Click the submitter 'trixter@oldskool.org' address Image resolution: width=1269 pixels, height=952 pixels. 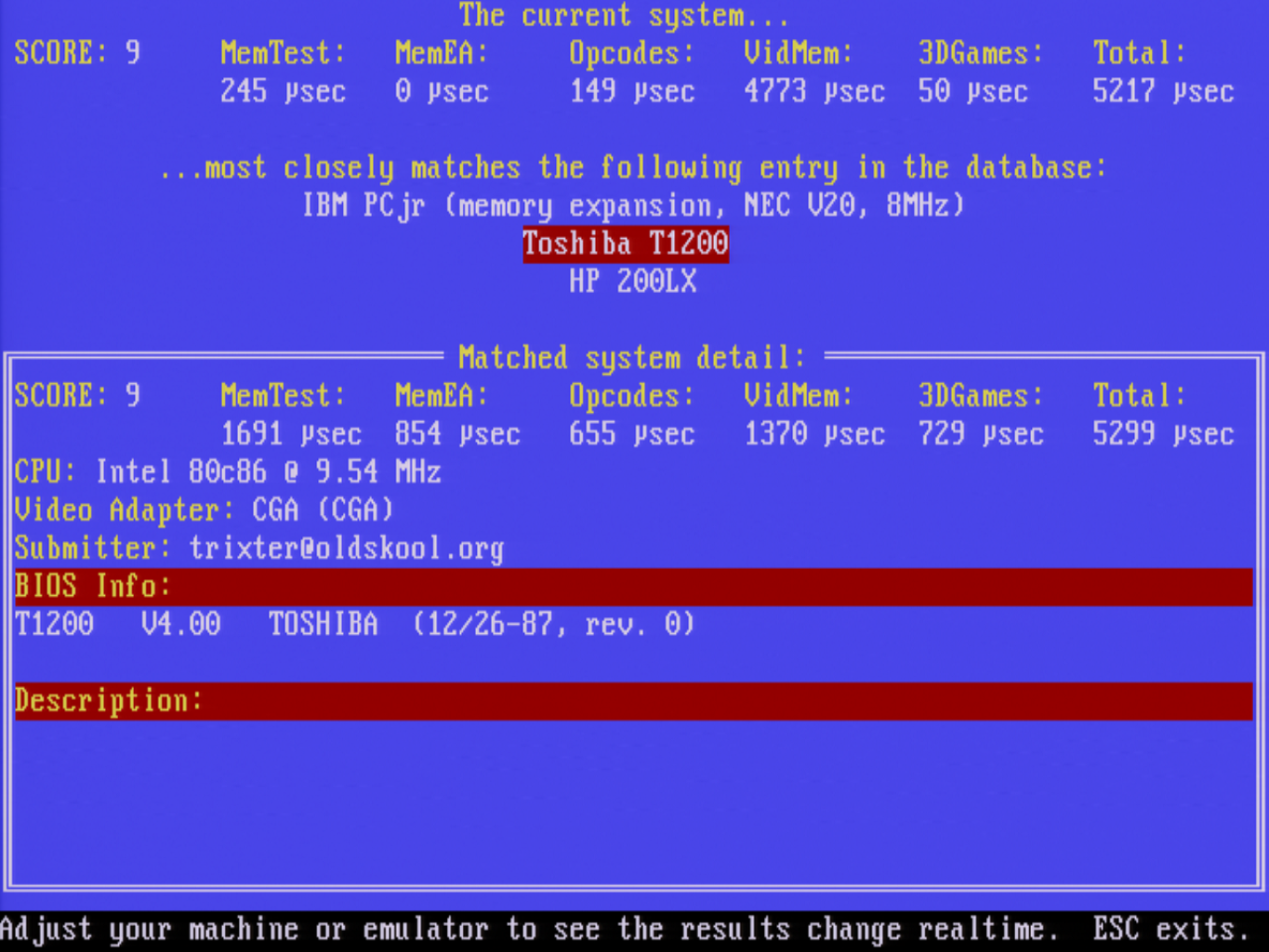click(x=347, y=549)
